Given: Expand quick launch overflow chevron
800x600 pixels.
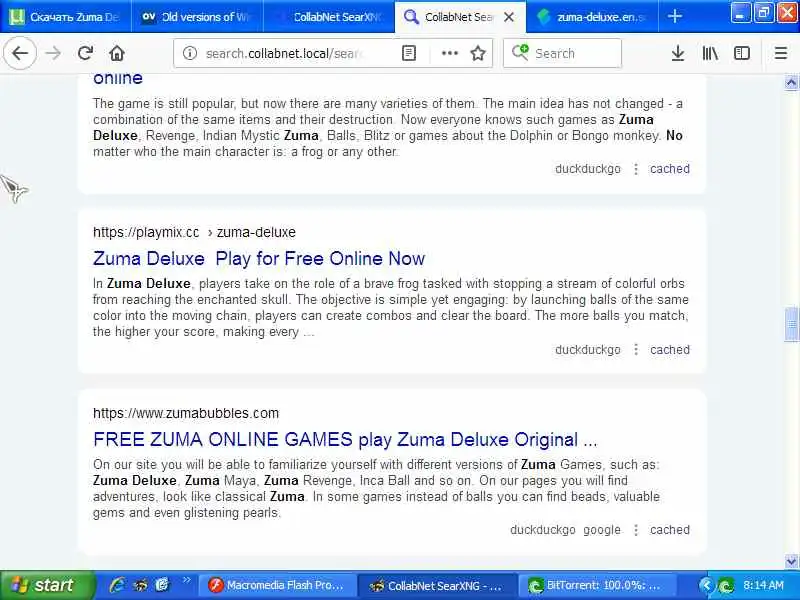Looking at the screenshot, I should (186, 580).
